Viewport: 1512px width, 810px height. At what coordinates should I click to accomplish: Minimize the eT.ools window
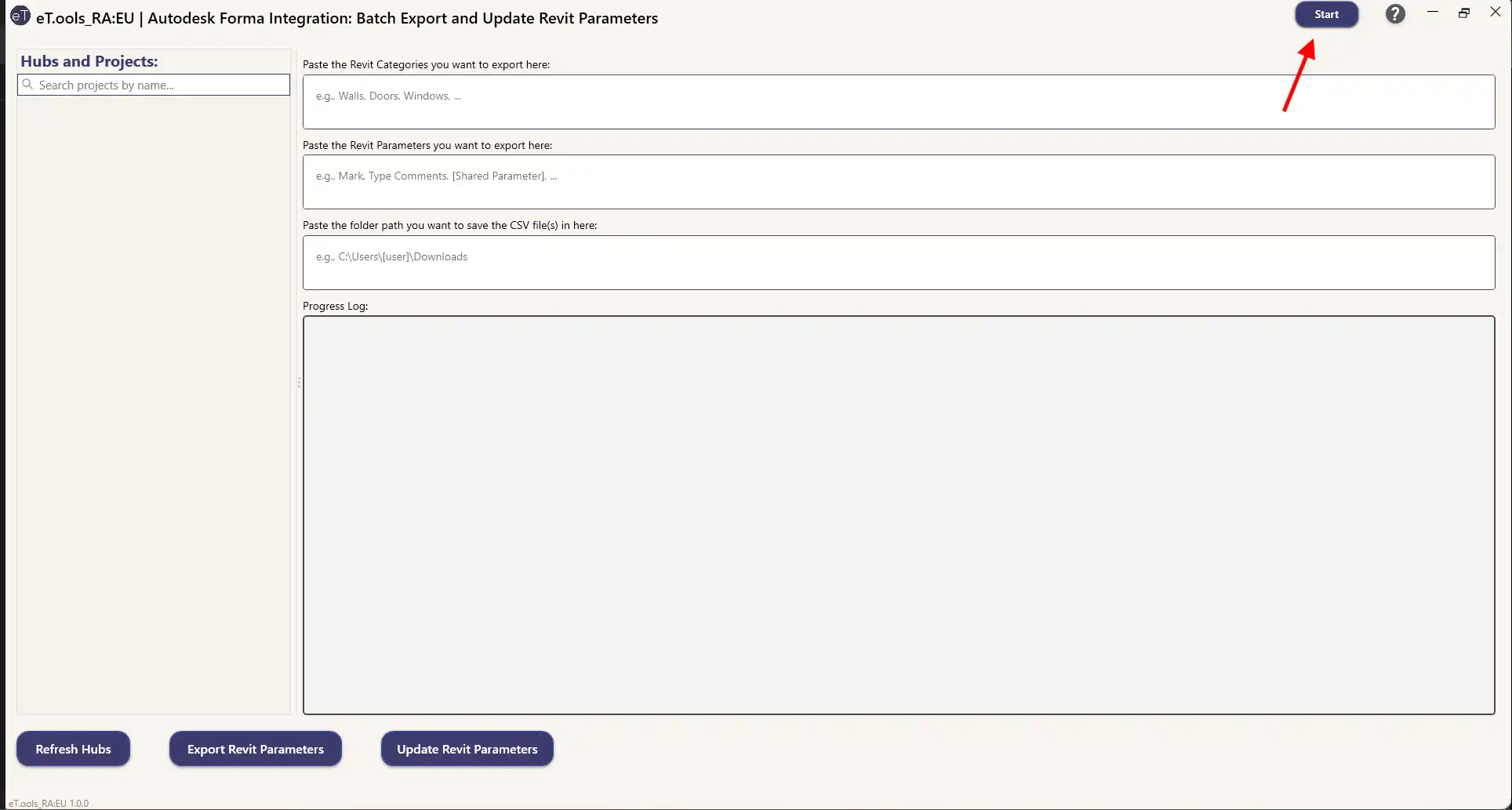point(1433,13)
